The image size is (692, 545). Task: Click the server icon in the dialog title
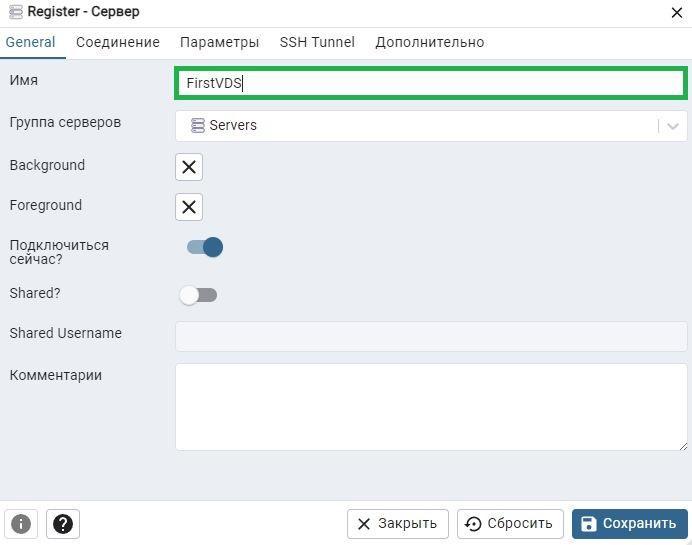(x=15, y=11)
